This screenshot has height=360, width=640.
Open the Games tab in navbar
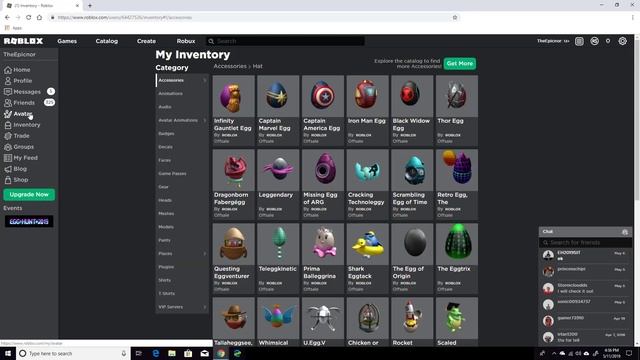(67, 41)
